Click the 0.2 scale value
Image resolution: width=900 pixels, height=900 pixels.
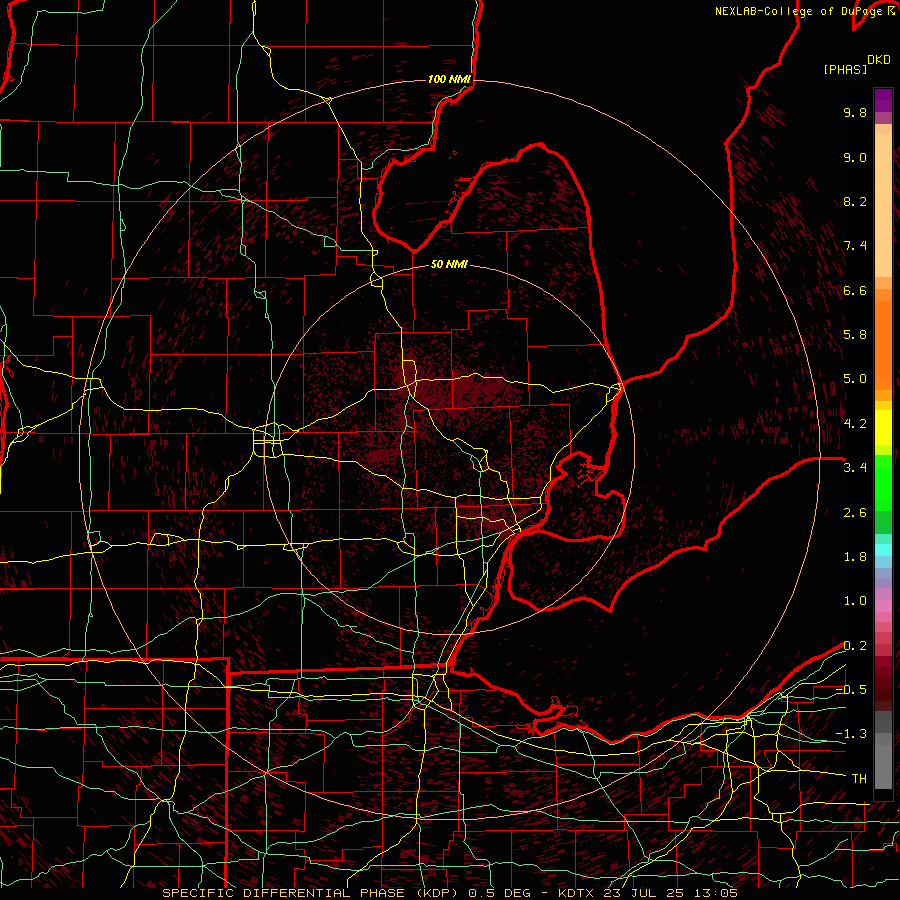click(x=855, y=646)
